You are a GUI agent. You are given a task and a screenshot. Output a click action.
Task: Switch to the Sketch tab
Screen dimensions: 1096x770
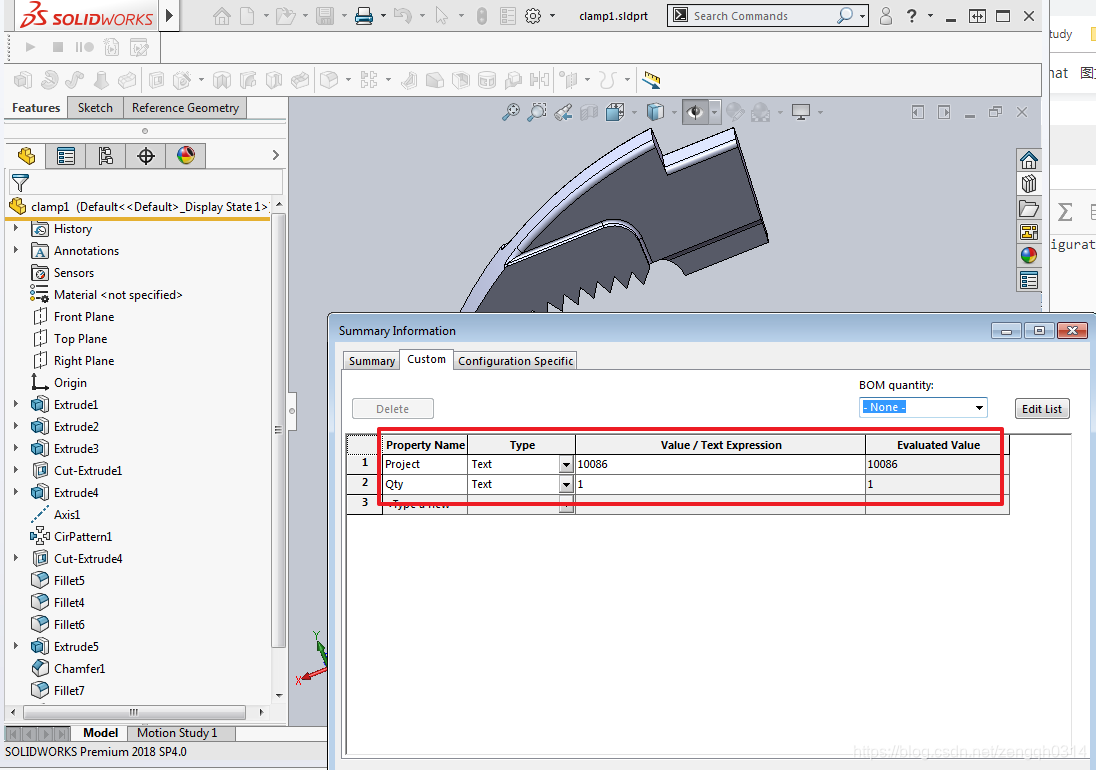(x=95, y=108)
